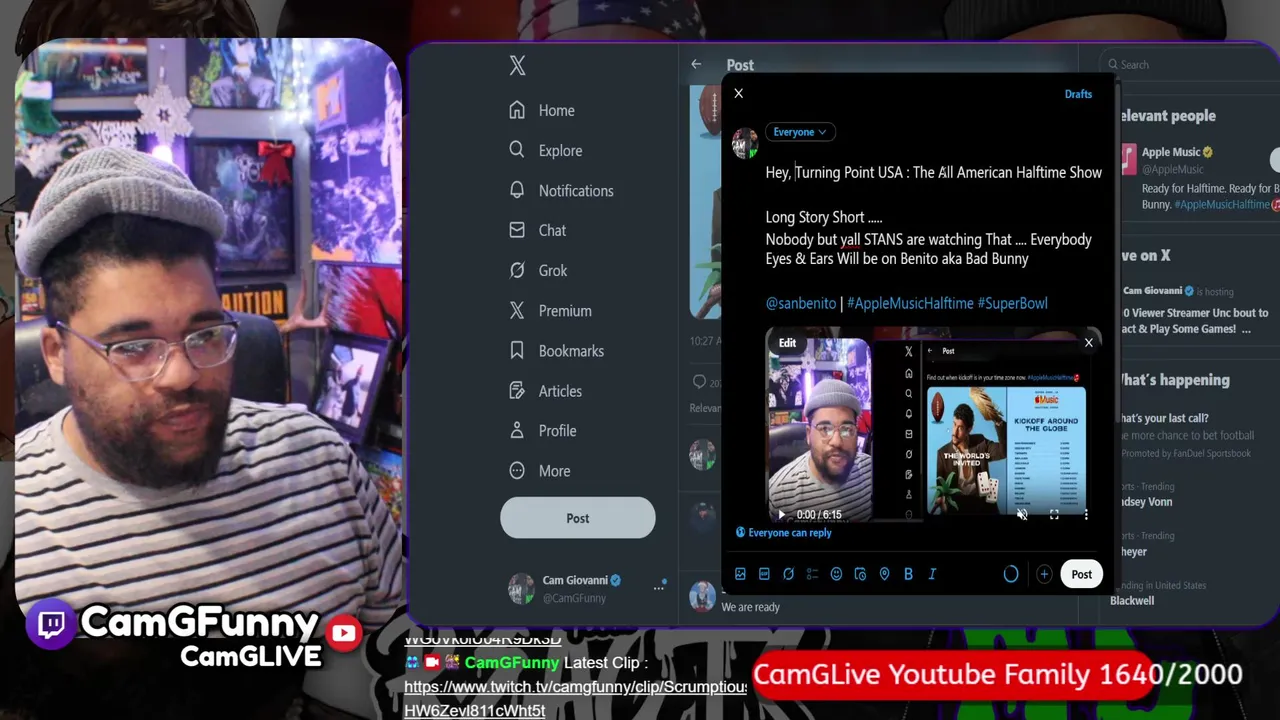The image size is (1280, 720).
Task: Toggle bold formatting in composer
Action: [x=908, y=574]
